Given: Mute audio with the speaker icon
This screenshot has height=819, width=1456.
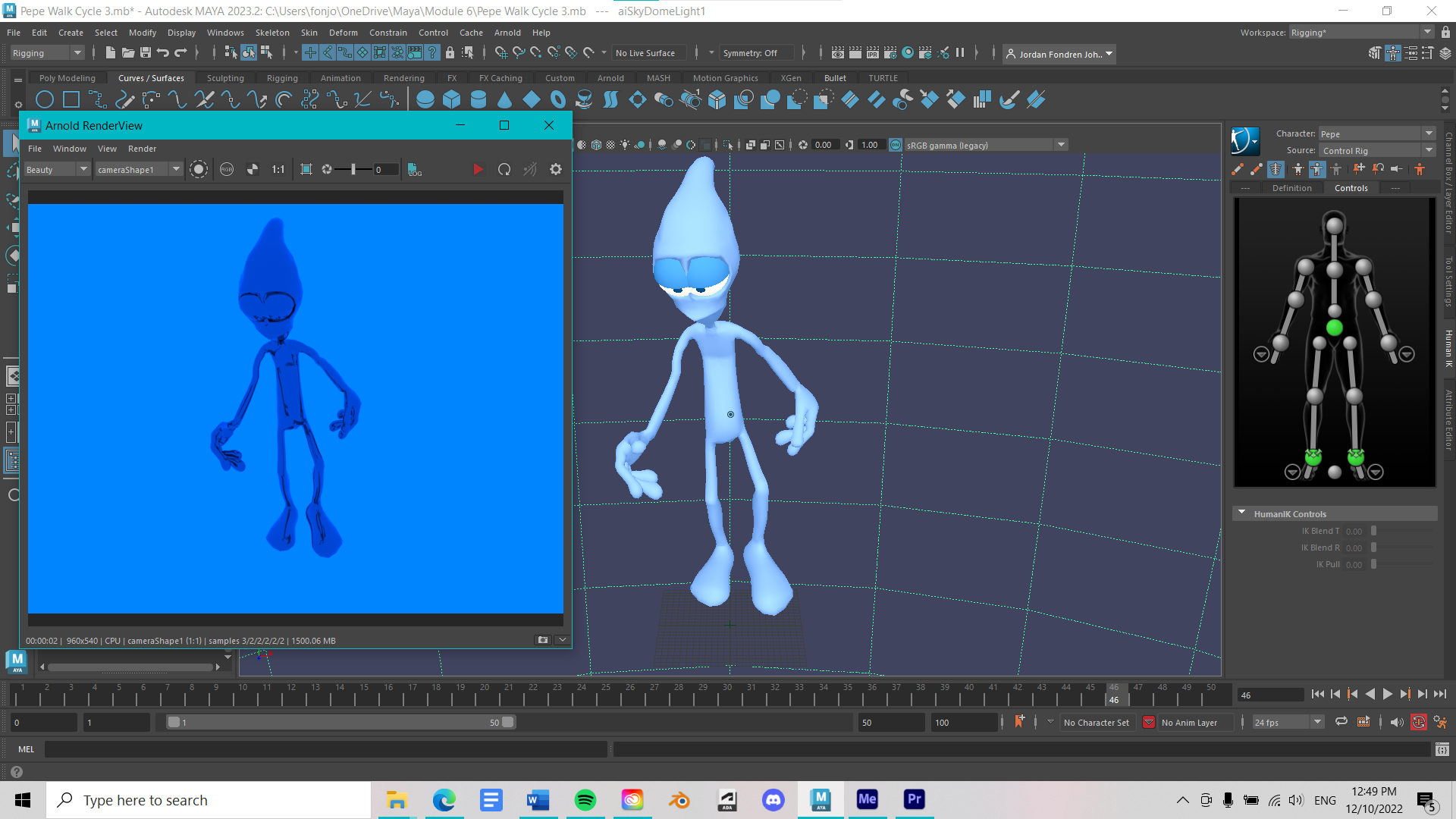Looking at the screenshot, I should pos(1396,722).
